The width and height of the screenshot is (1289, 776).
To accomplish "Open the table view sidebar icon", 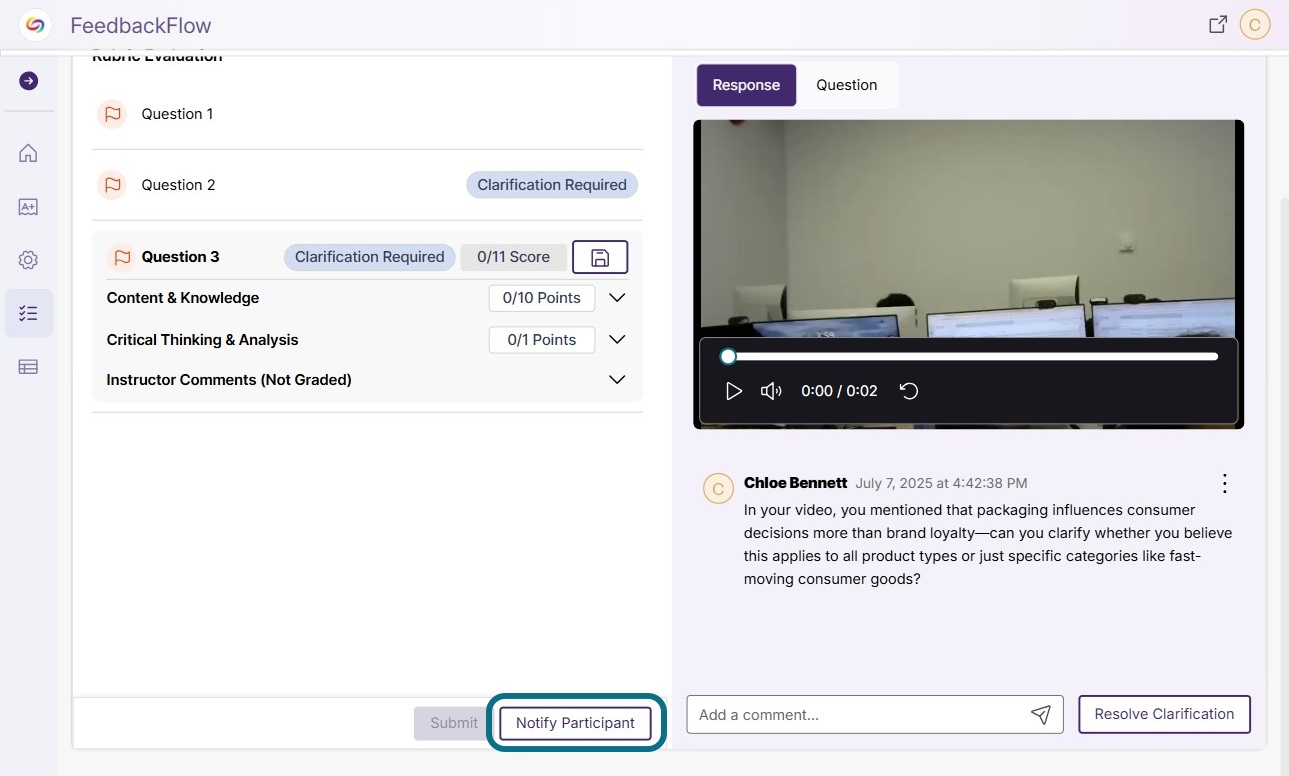I will [x=28, y=367].
